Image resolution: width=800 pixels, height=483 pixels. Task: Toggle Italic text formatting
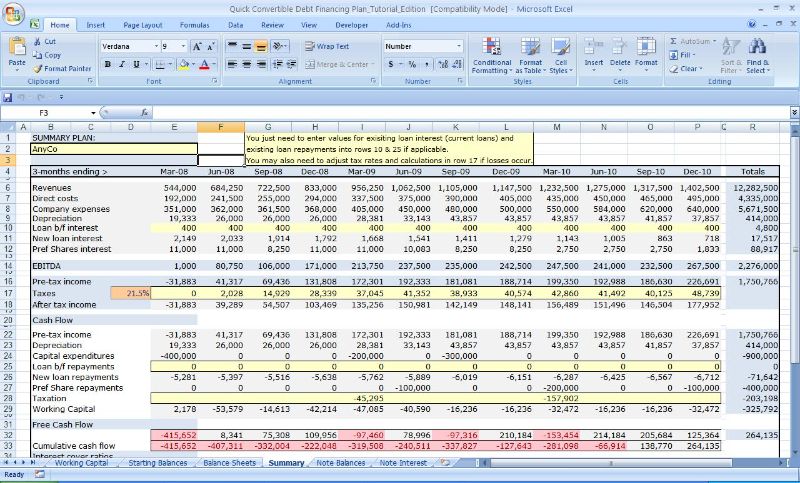click(122, 64)
